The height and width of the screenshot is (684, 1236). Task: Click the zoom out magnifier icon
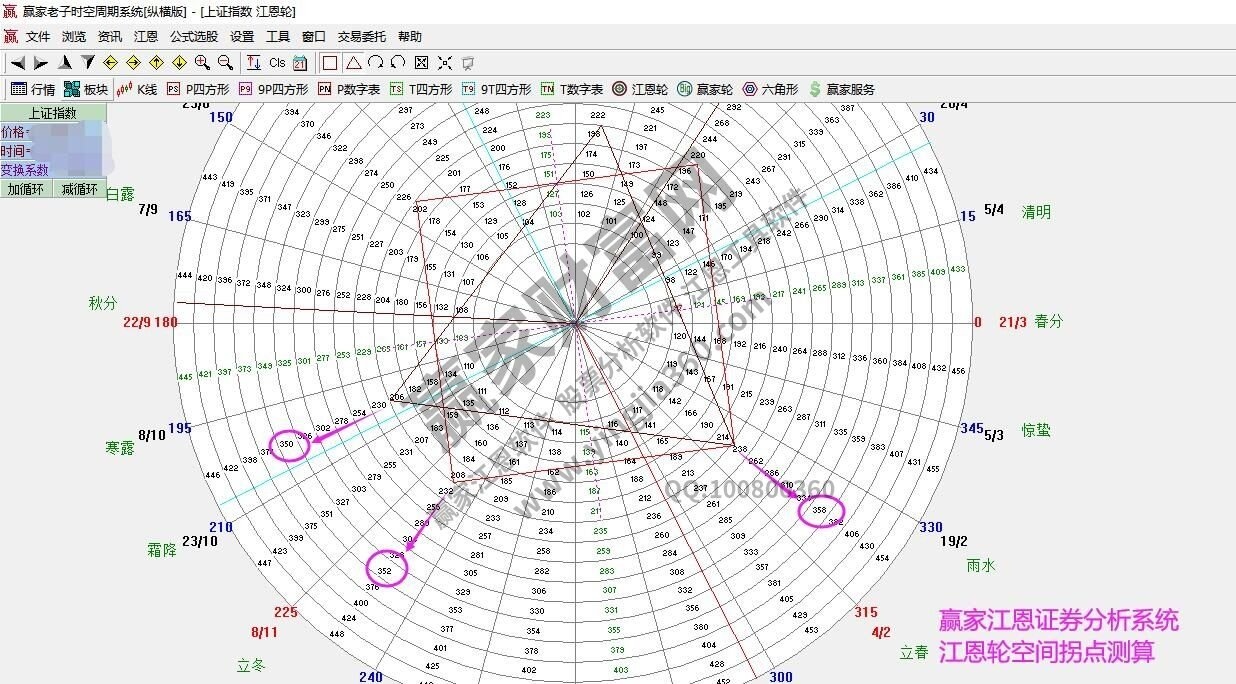[x=225, y=62]
